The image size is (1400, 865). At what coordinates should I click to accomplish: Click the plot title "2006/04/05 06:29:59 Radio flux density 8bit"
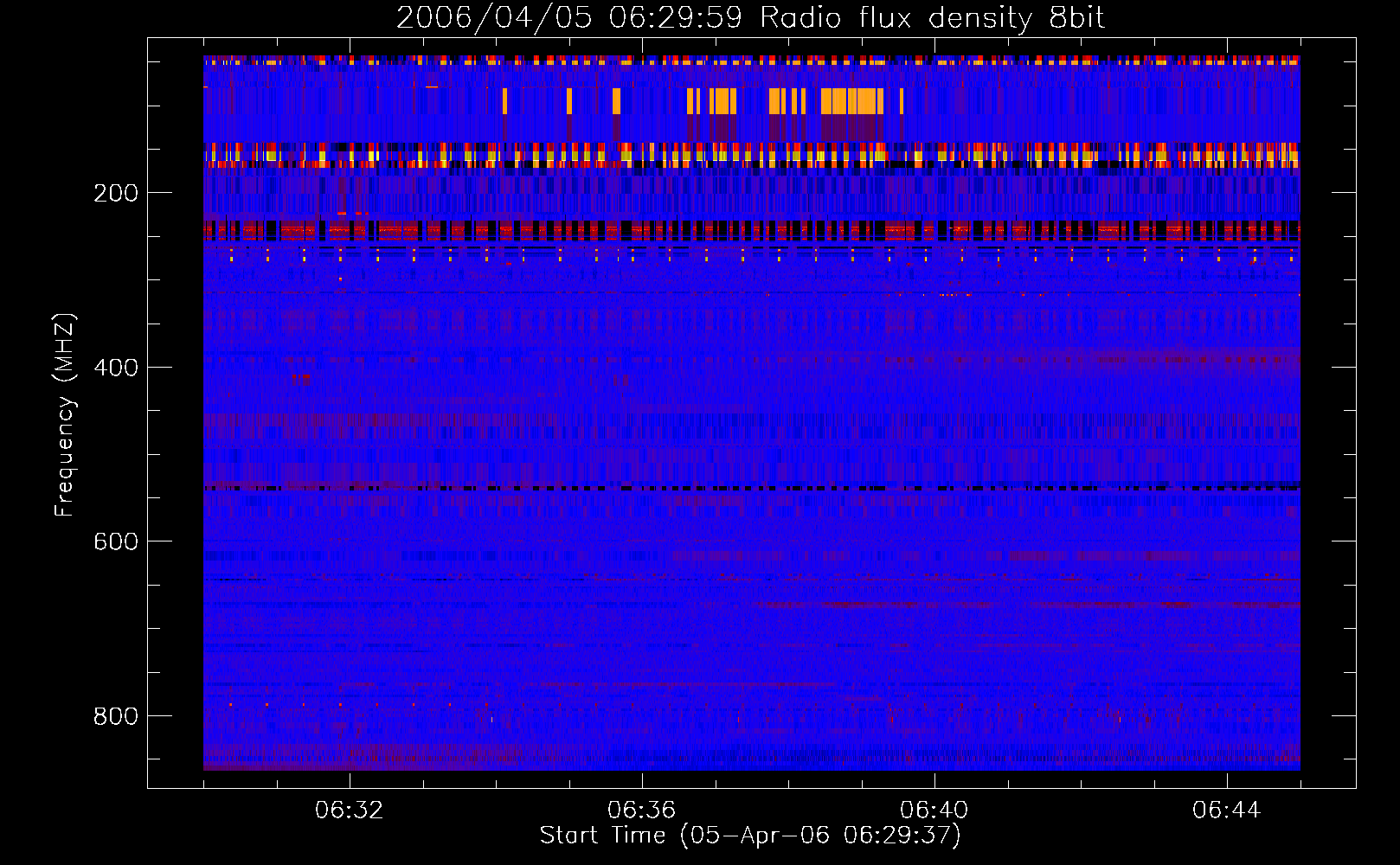750,18
